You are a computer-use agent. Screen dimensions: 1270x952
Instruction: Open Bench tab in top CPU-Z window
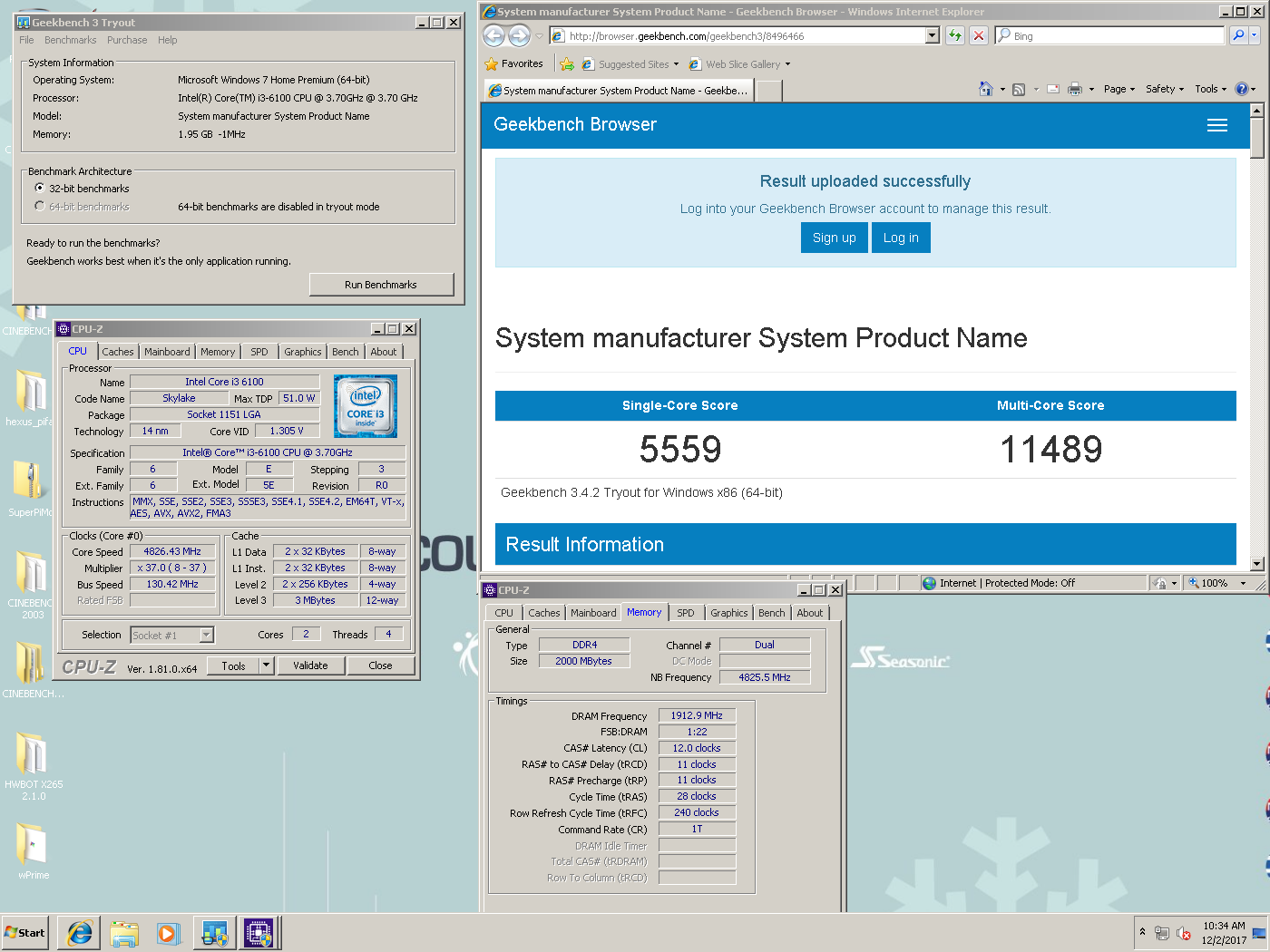tap(345, 352)
